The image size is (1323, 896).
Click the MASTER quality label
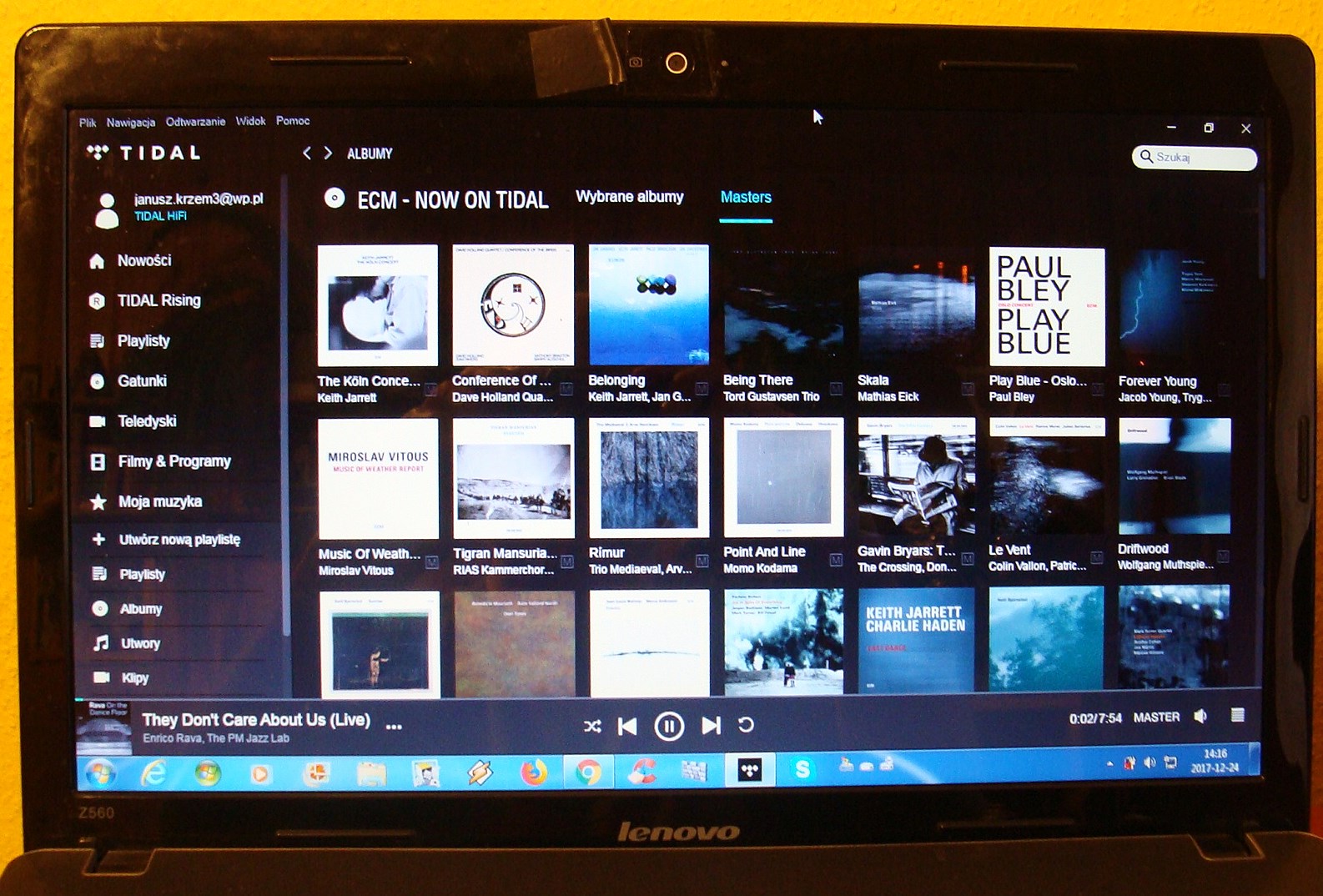(1156, 717)
